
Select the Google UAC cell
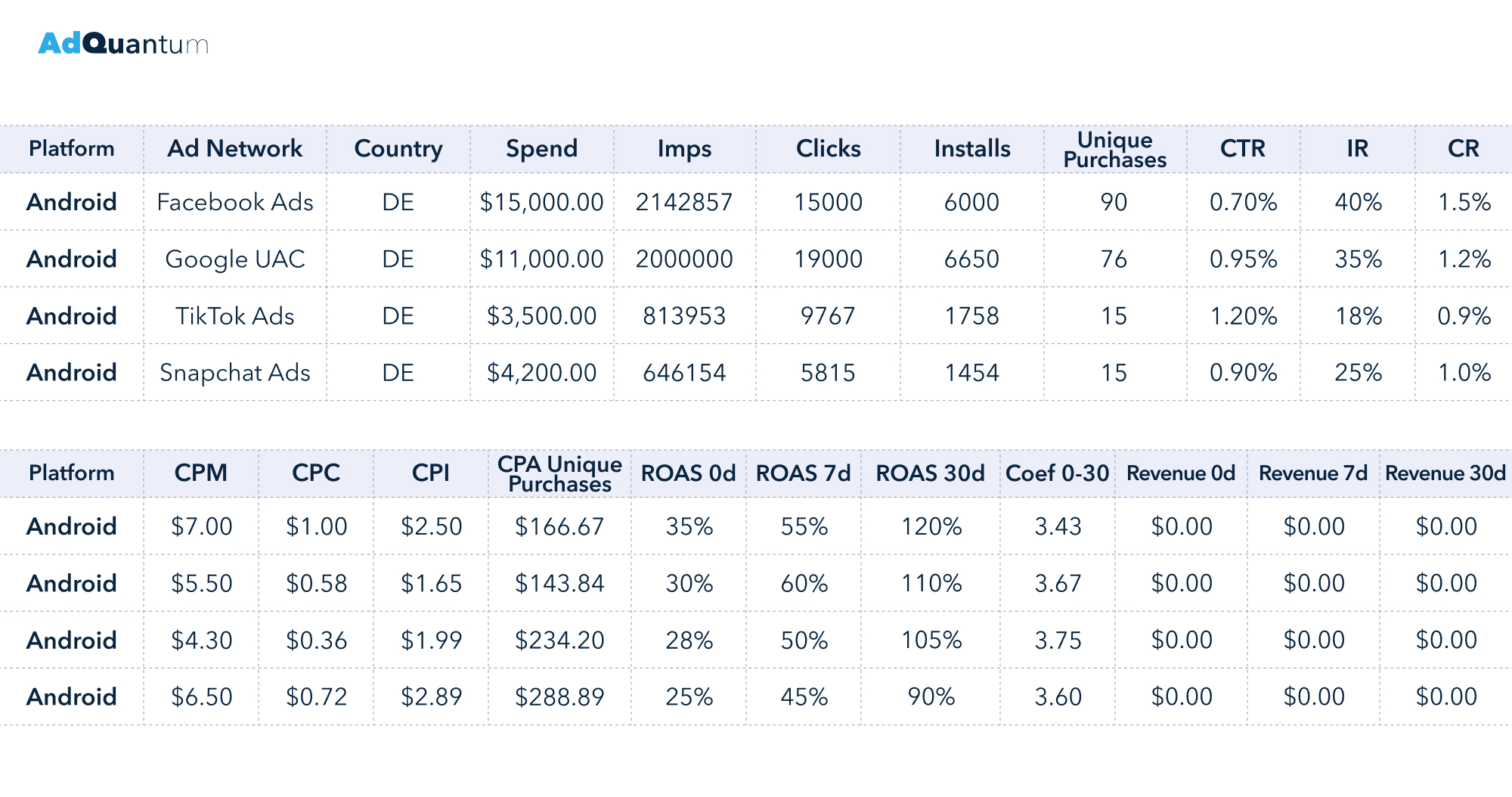tap(235, 259)
